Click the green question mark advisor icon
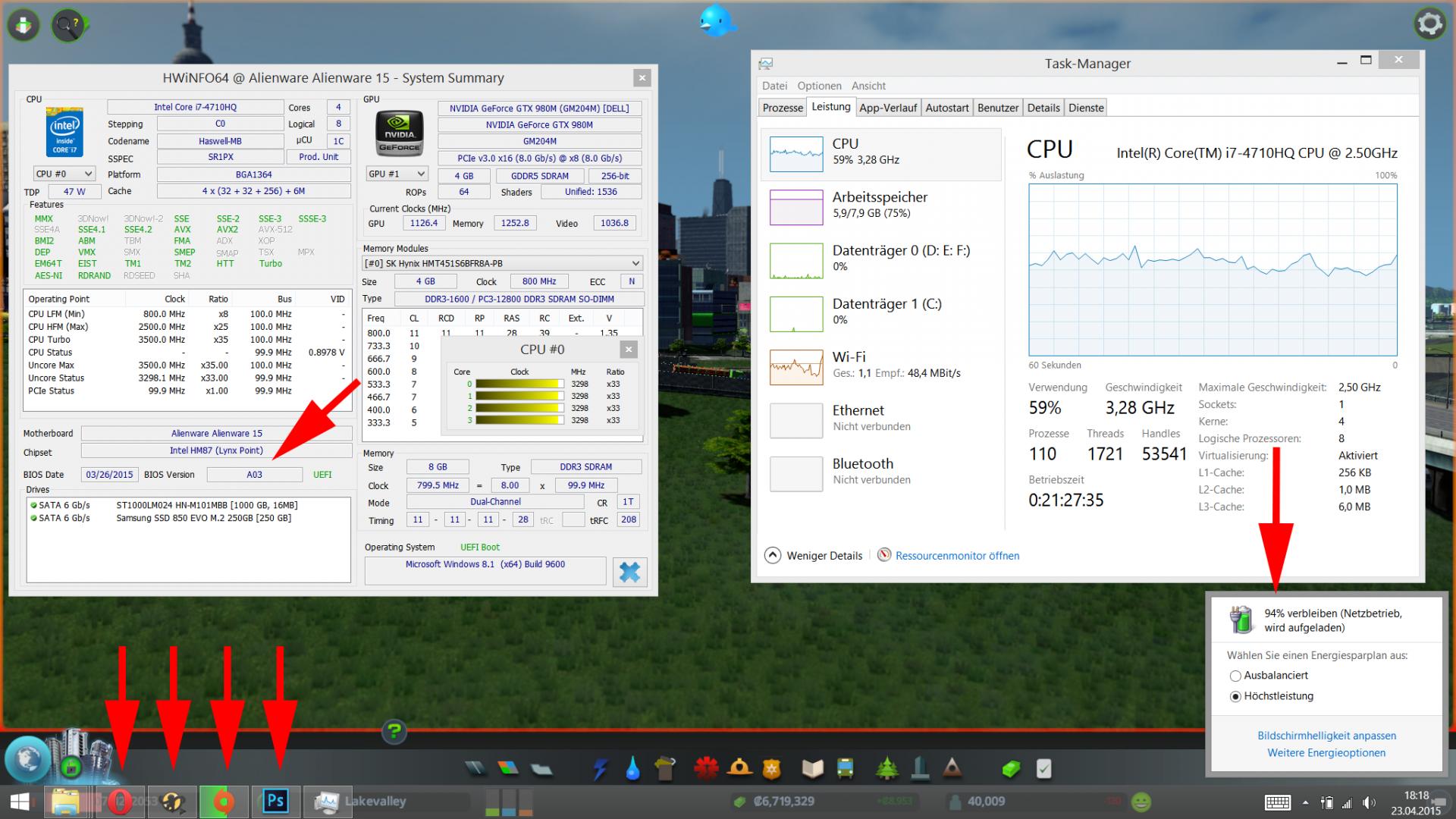 click(394, 732)
